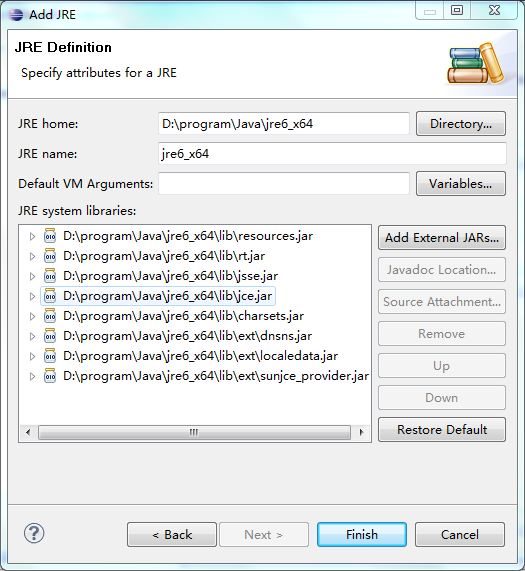Click the resources.jar library jar icon
This screenshot has height=571, width=525.
(x=50, y=236)
